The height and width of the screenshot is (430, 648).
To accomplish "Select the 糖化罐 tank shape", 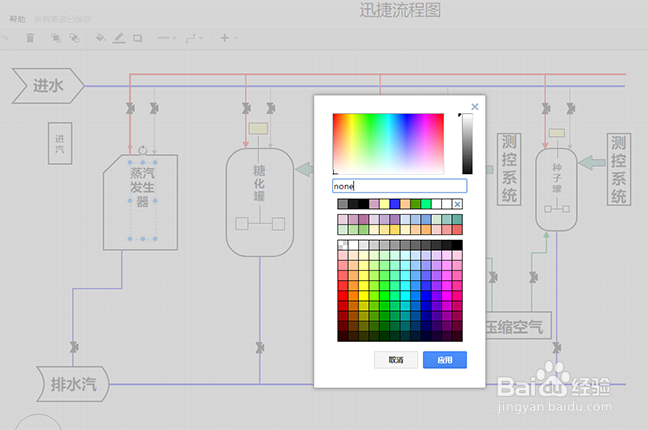I will pos(260,202).
